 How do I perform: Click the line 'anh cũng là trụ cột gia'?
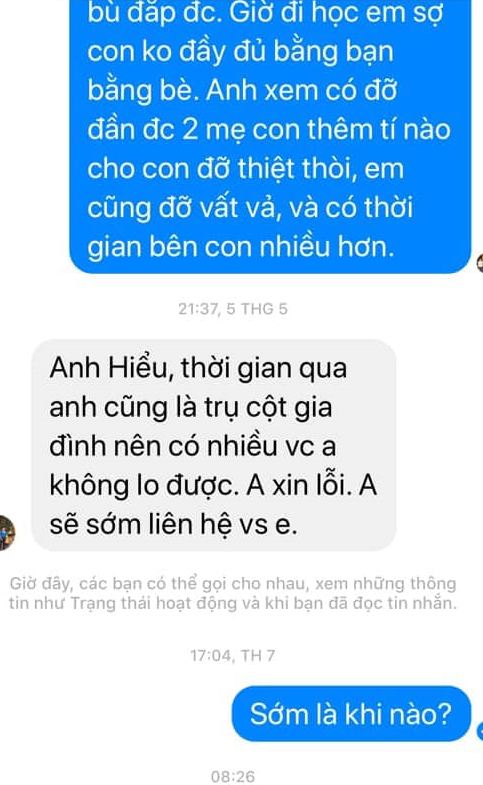(x=191, y=407)
